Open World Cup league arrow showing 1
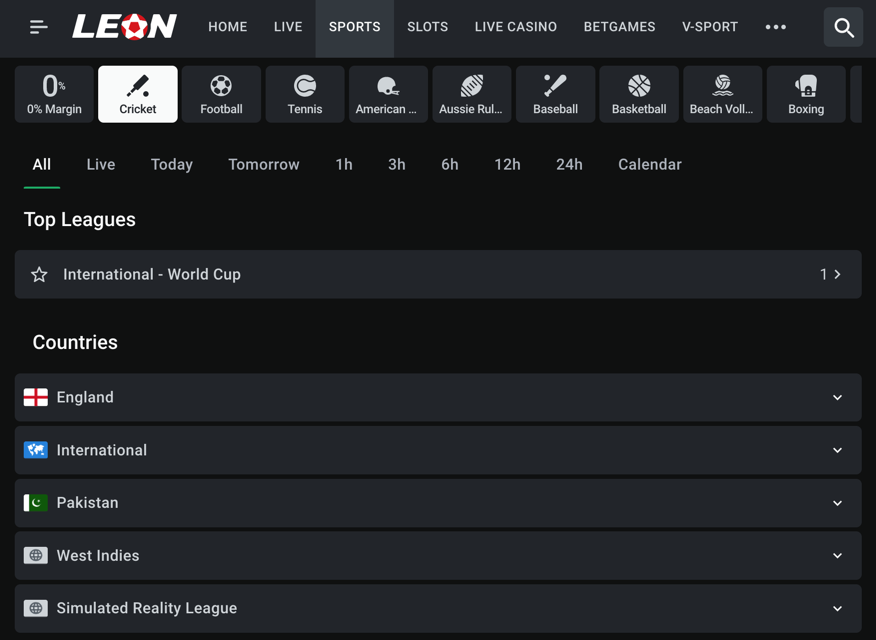 pyautogui.click(x=830, y=274)
